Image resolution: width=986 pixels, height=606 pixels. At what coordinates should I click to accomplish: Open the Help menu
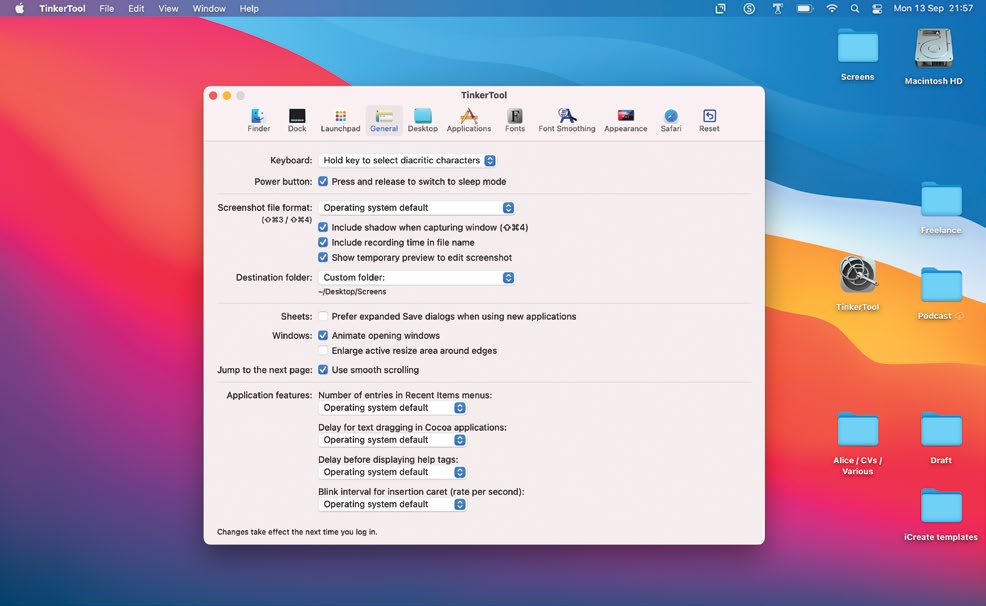click(x=249, y=8)
